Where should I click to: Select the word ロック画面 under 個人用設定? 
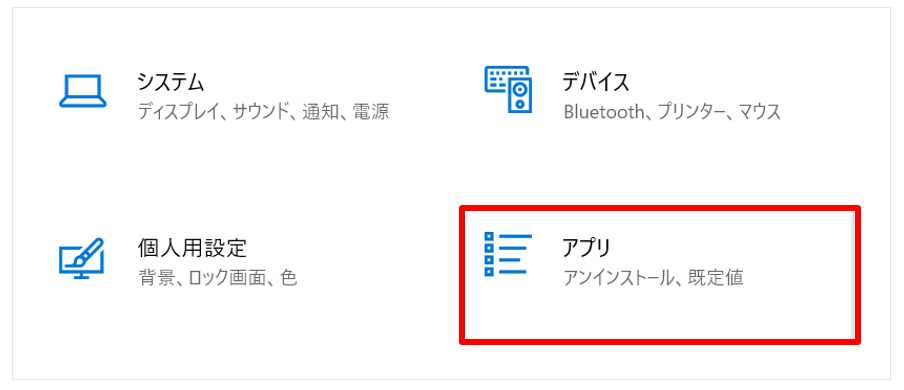[229, 278]
